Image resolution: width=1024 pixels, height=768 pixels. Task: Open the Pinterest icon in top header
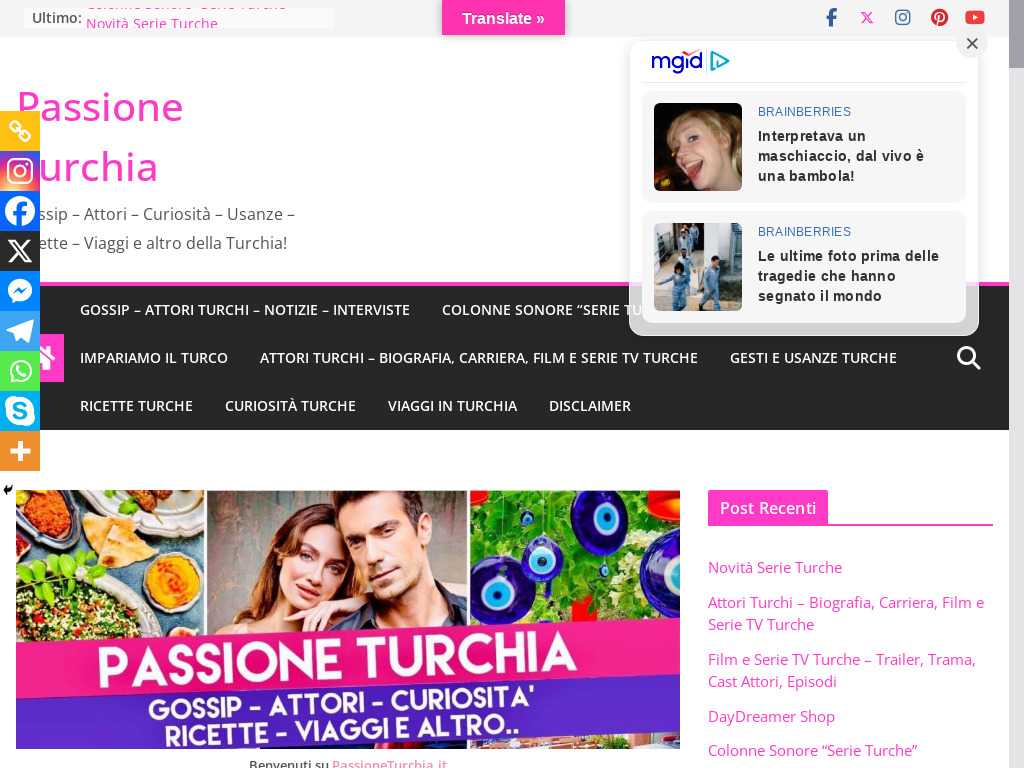pos(939,18)
